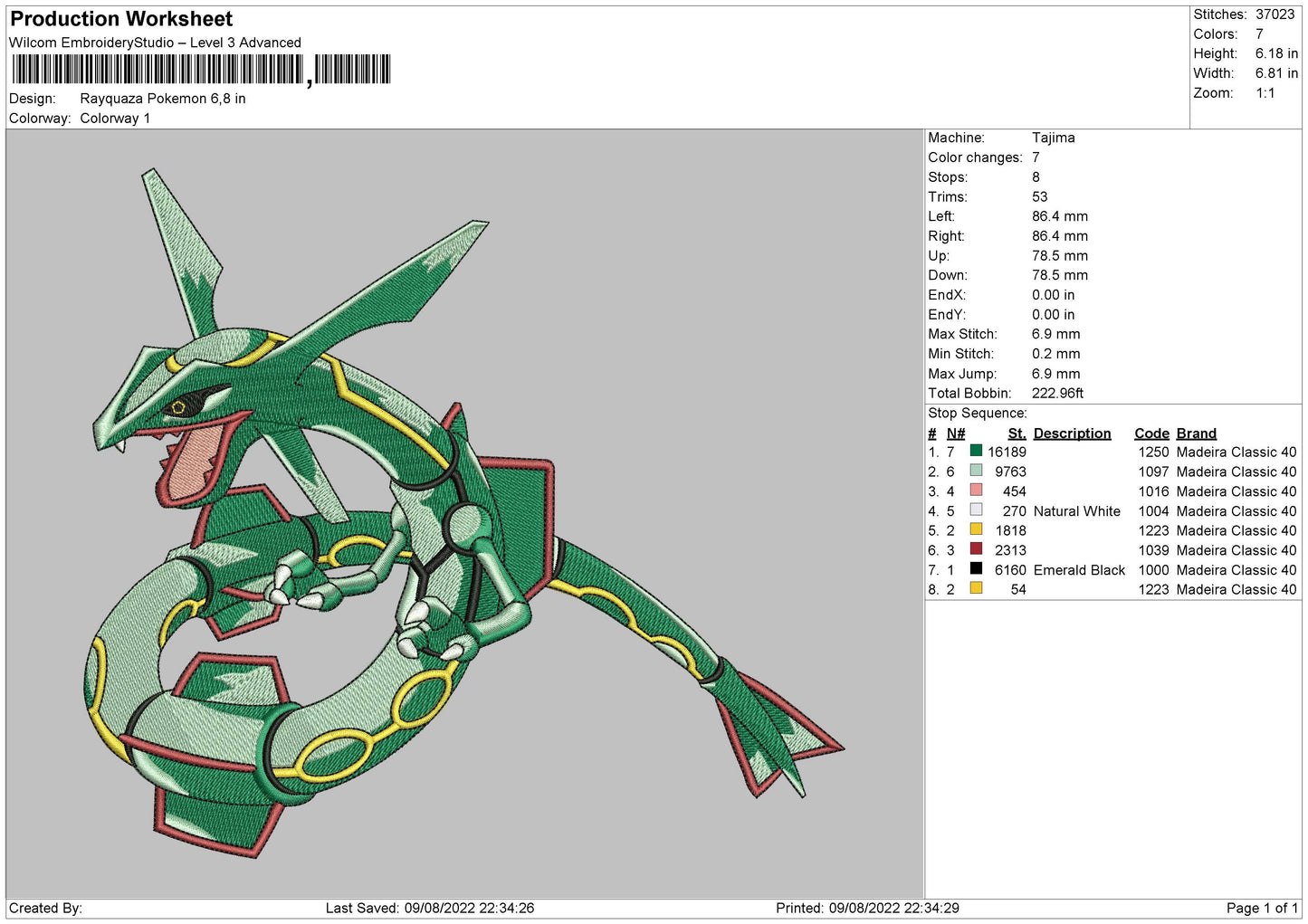Select the green color swatch for stop 1

[x=976, y=451]
